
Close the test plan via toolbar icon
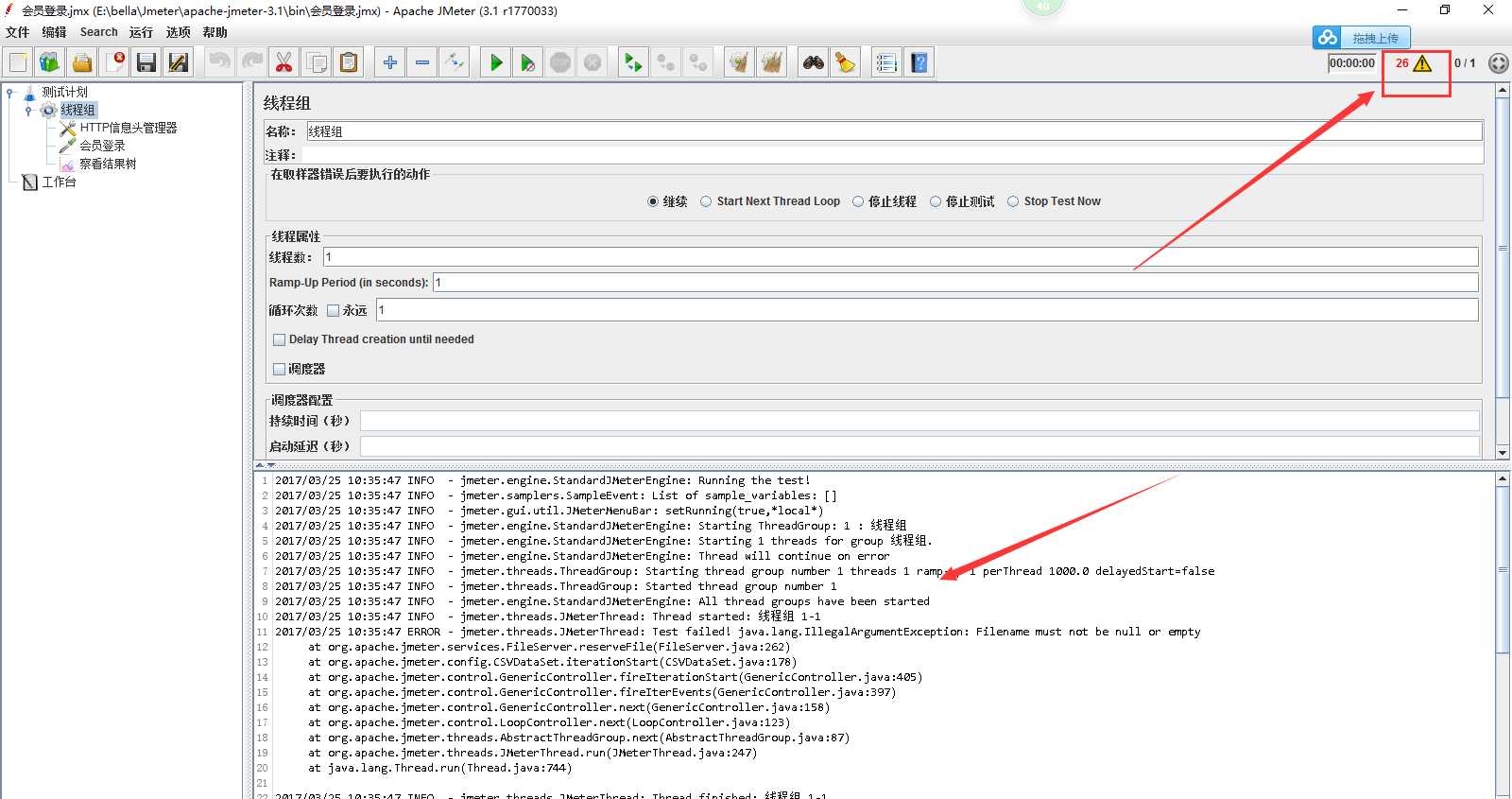(114, 62)
